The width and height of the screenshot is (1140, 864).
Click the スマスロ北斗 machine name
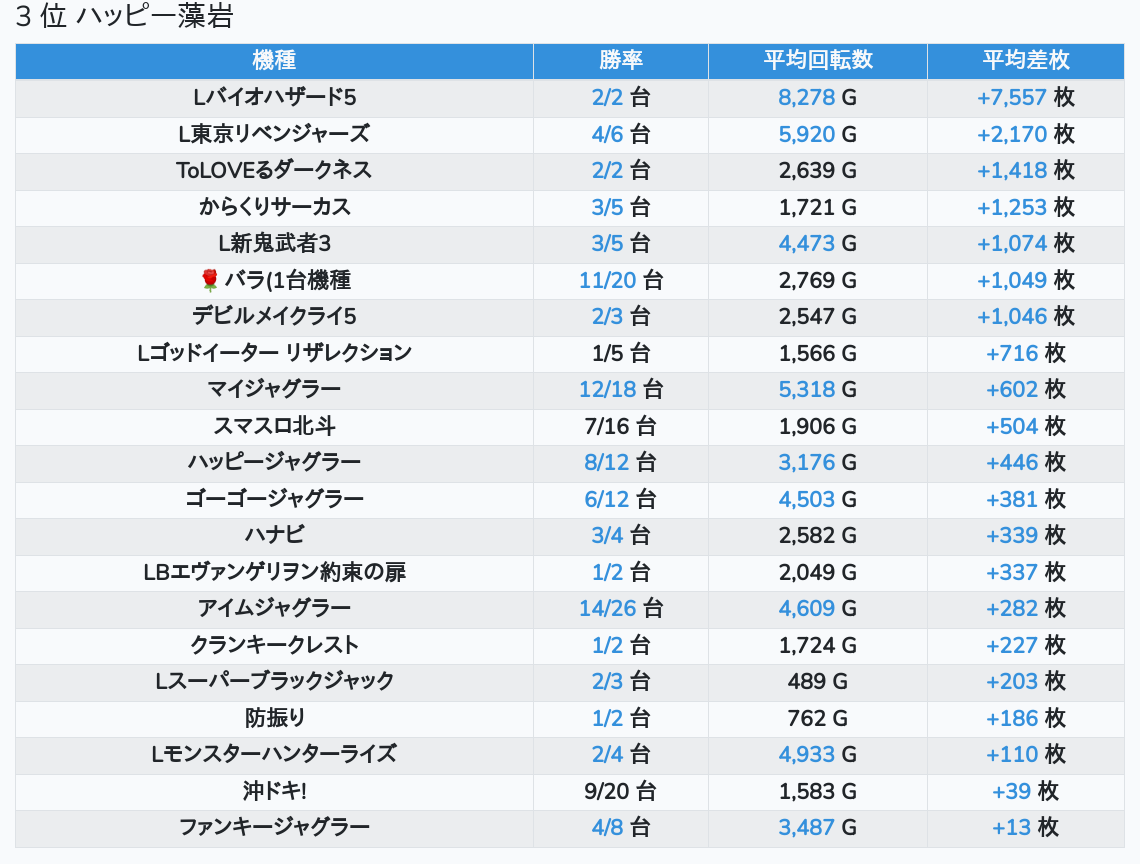[274, 426]
